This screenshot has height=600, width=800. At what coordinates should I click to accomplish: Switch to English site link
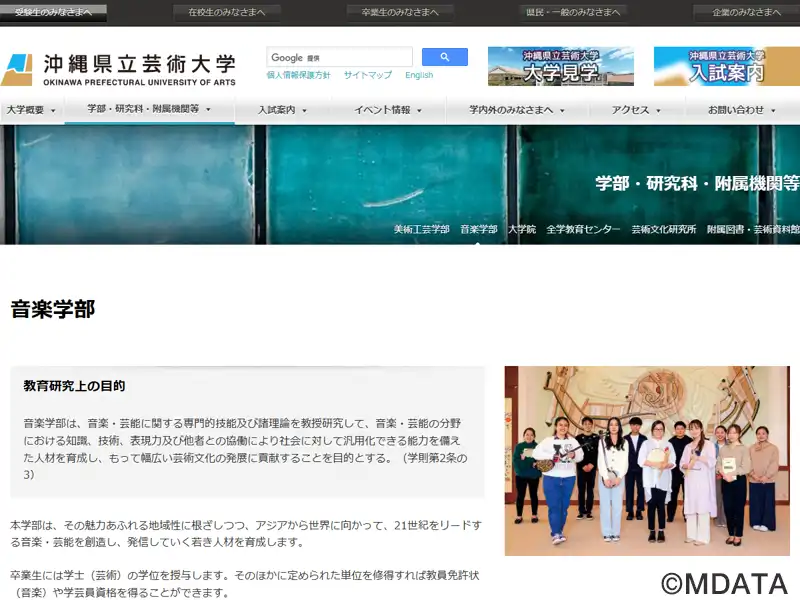(419, 75)
